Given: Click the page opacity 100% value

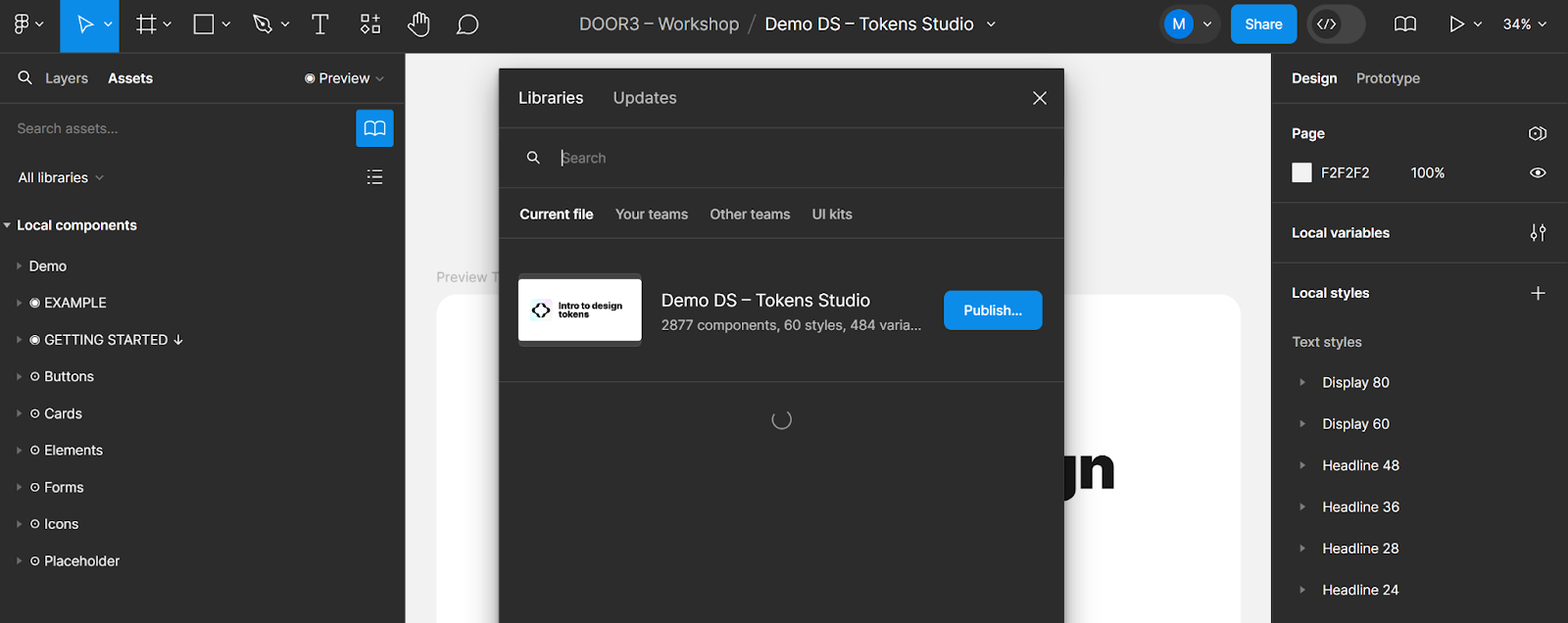Looking at the screenshot, I should 1428,172.
